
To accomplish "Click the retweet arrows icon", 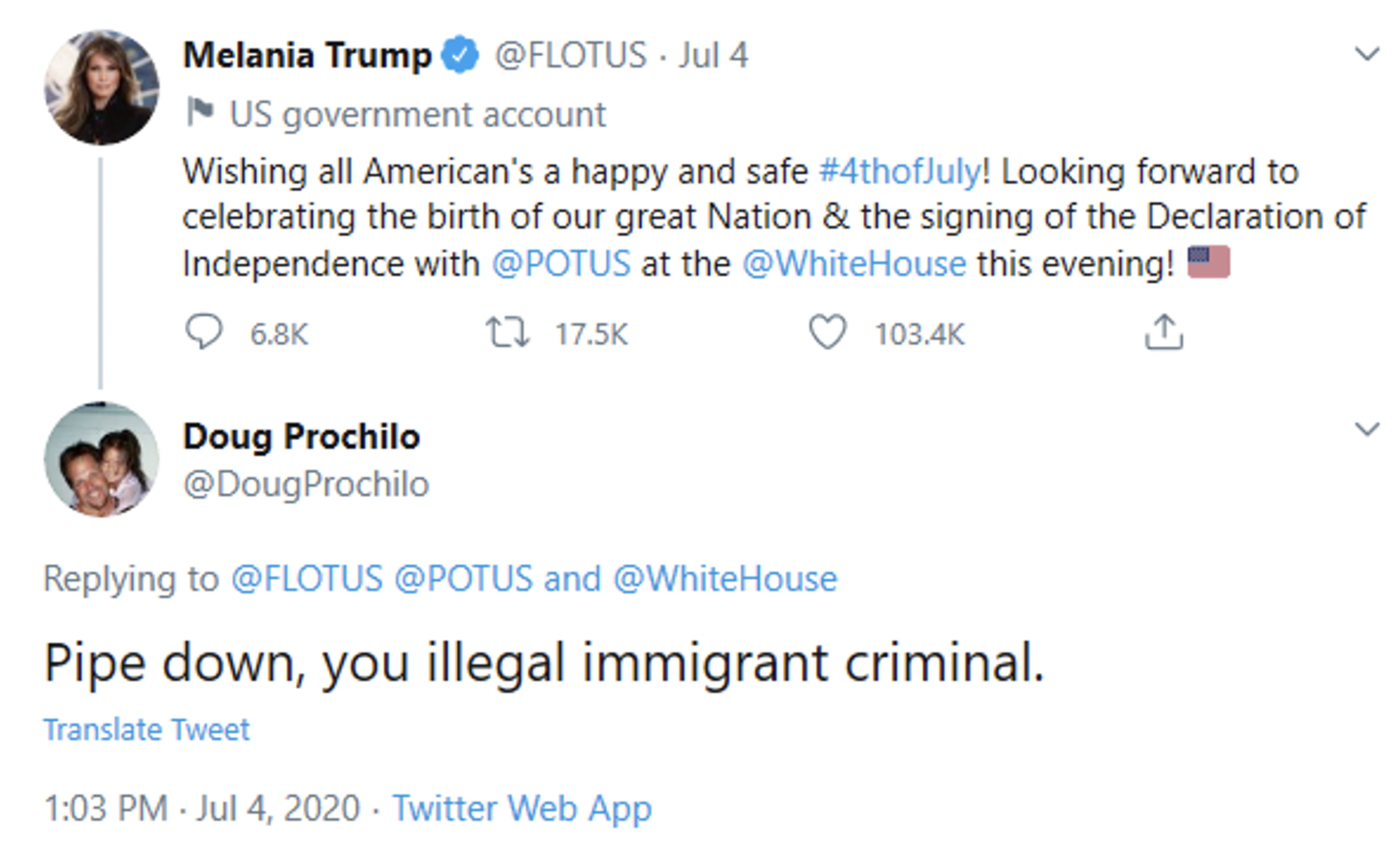I will pos(507,333).
